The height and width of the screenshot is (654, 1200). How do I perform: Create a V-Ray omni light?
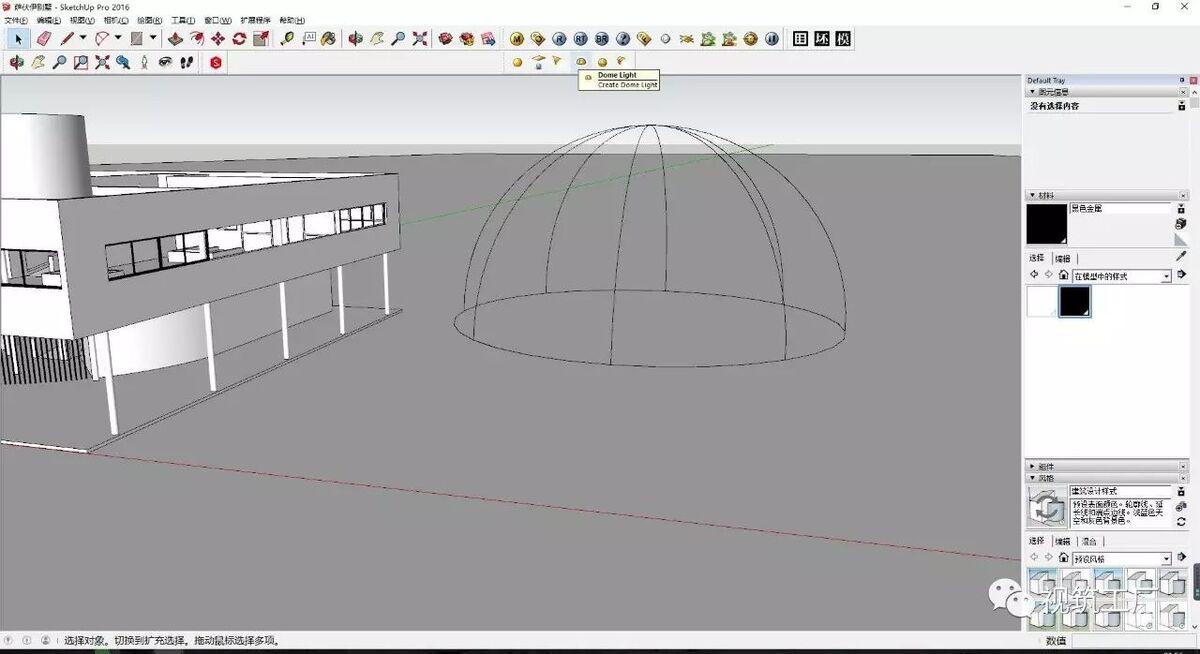coord(517,62)
